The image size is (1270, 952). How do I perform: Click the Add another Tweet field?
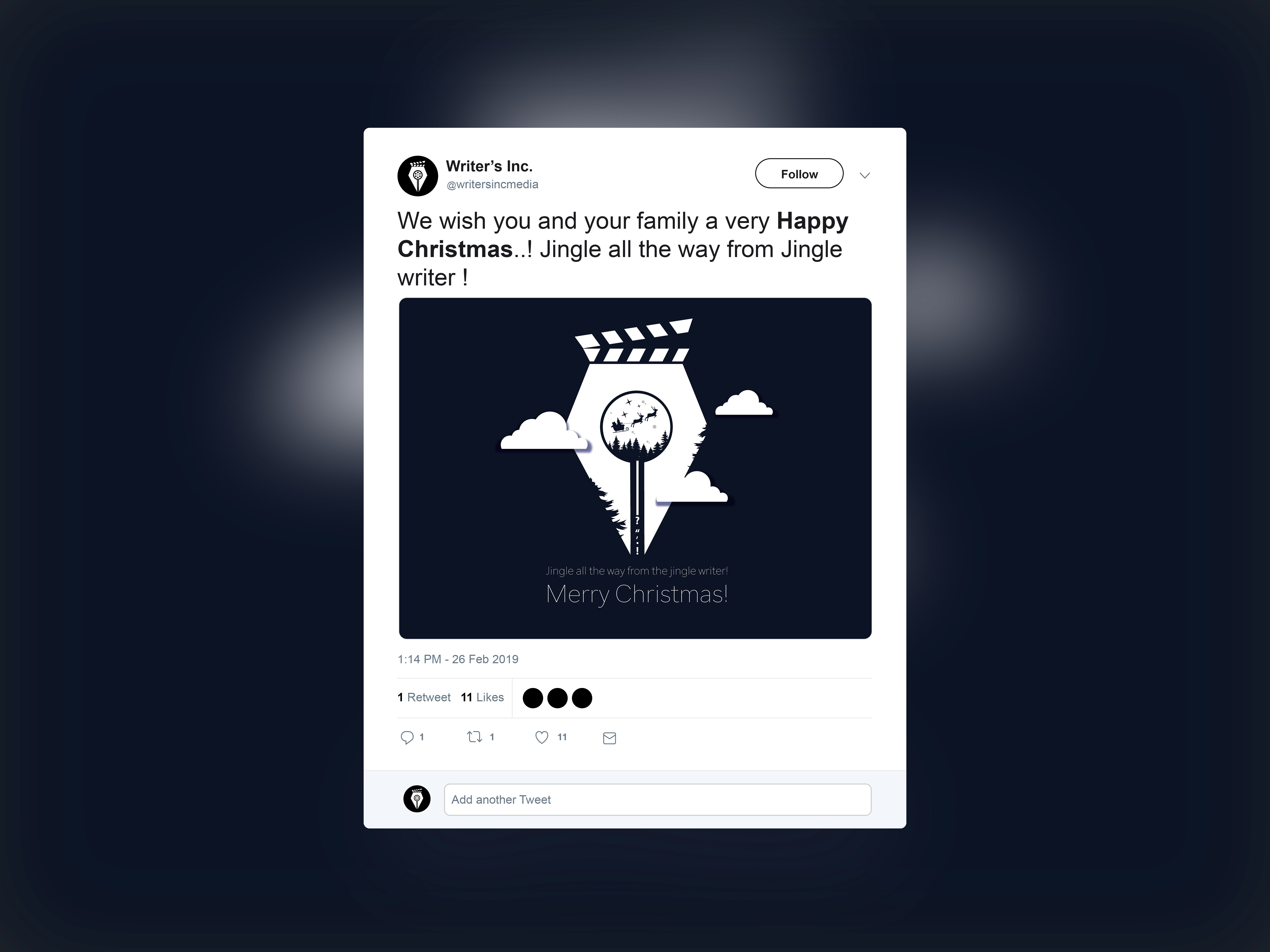[x=657, y=799]
